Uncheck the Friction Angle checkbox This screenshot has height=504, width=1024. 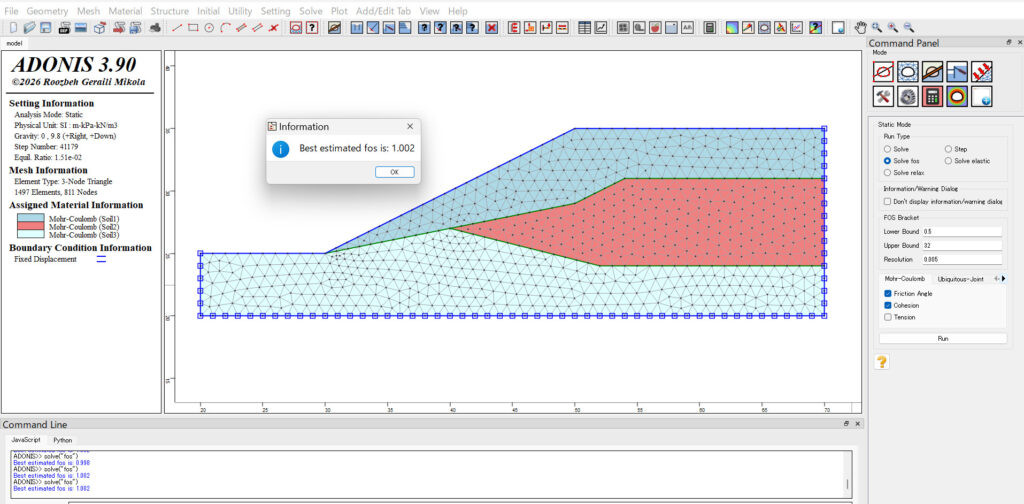[888, 293]
